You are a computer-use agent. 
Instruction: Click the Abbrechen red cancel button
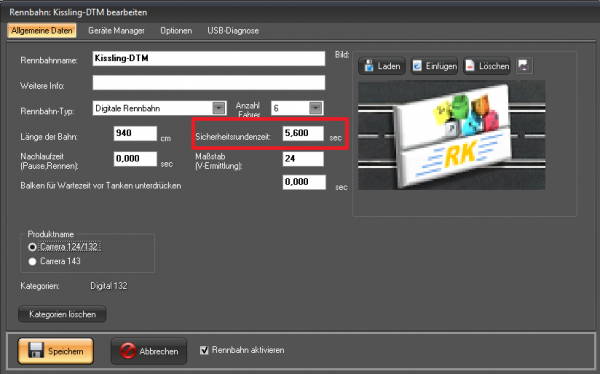(149, 351)
